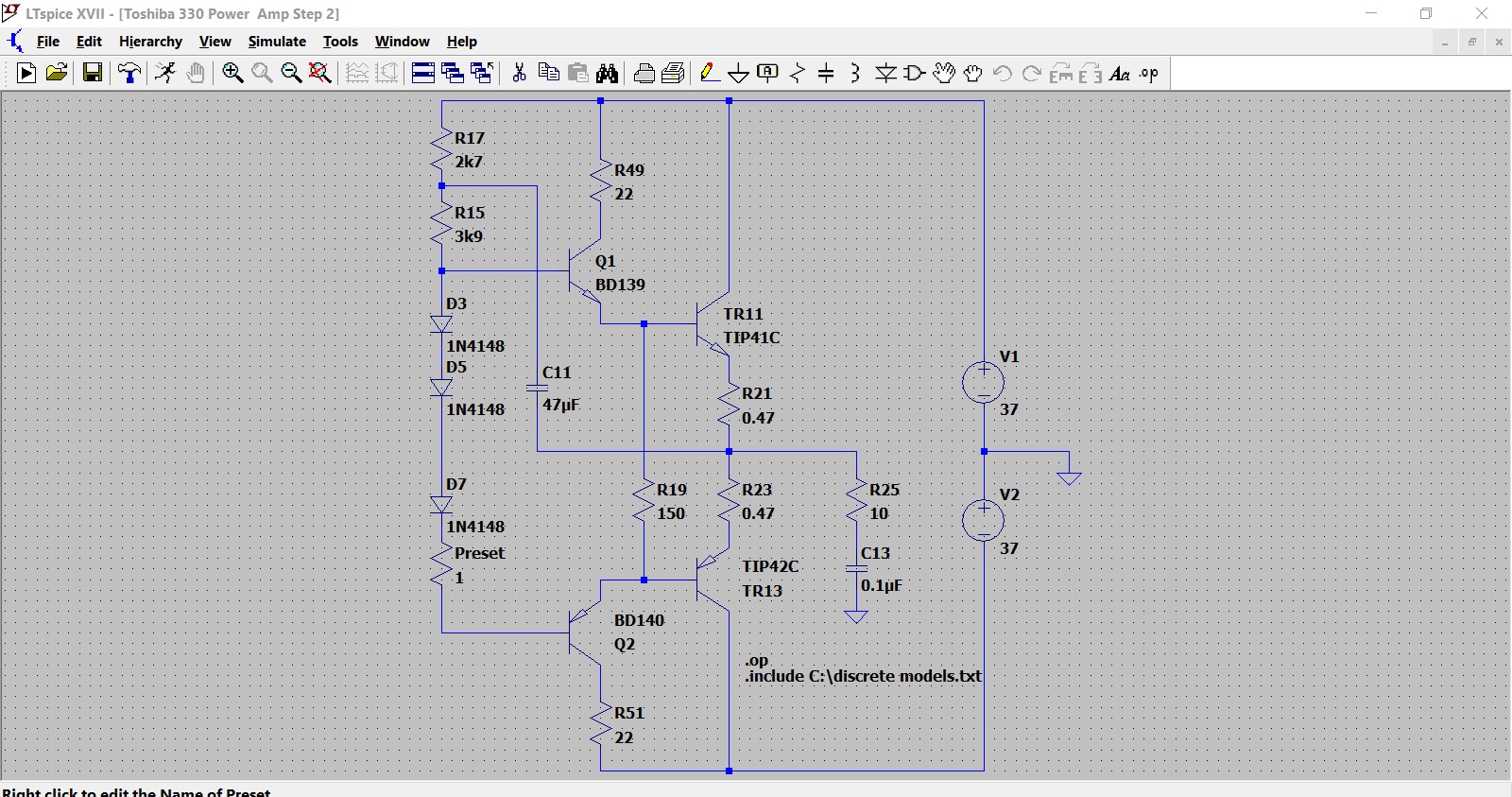Image resolution: width=1512 pixels, height=797 pixels.
Task: Print the schematic using printer icon
Action: (x=644, y=73)
